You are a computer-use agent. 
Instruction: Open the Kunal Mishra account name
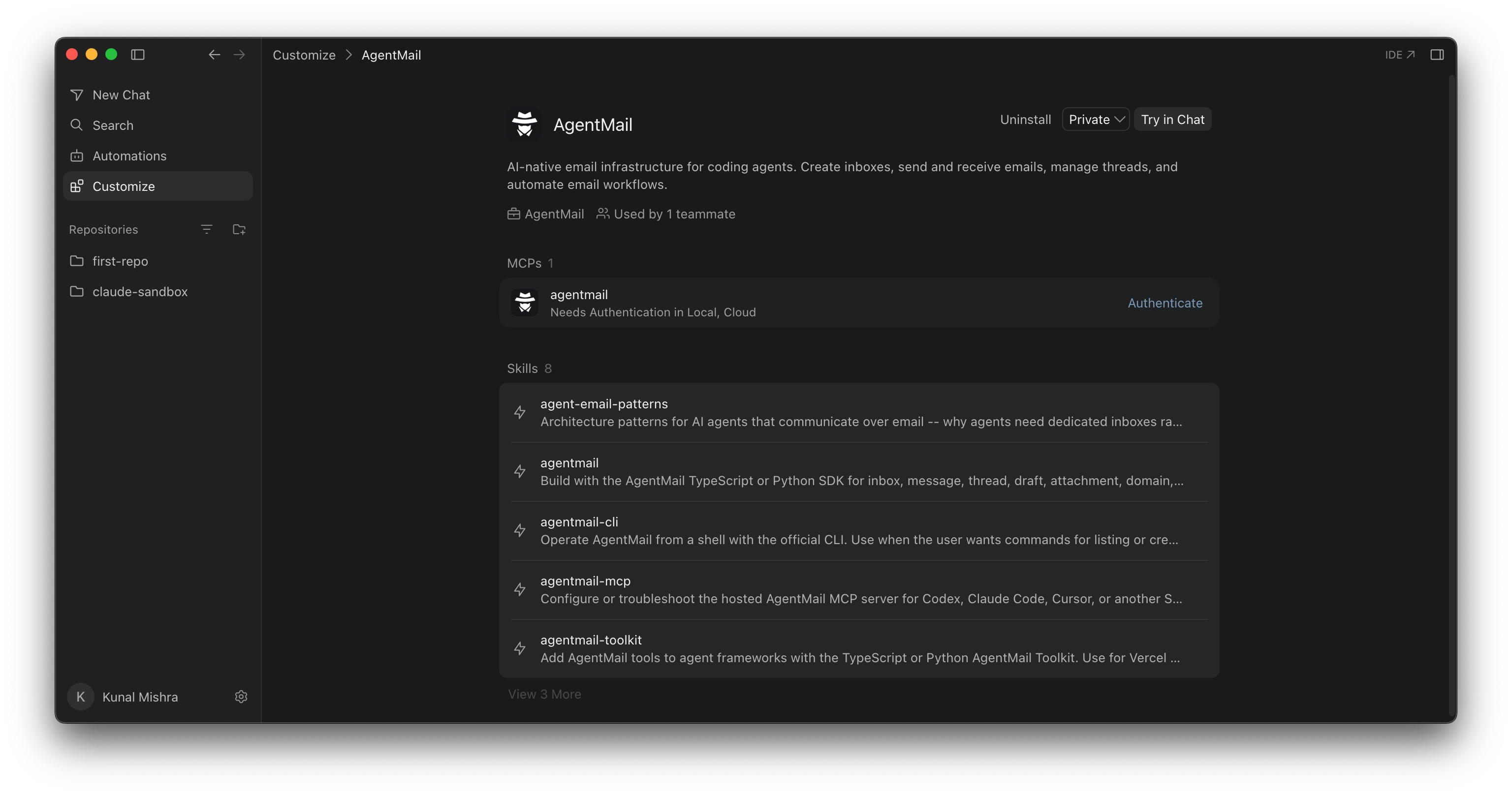pyautogui.click(x=140, y=697)
